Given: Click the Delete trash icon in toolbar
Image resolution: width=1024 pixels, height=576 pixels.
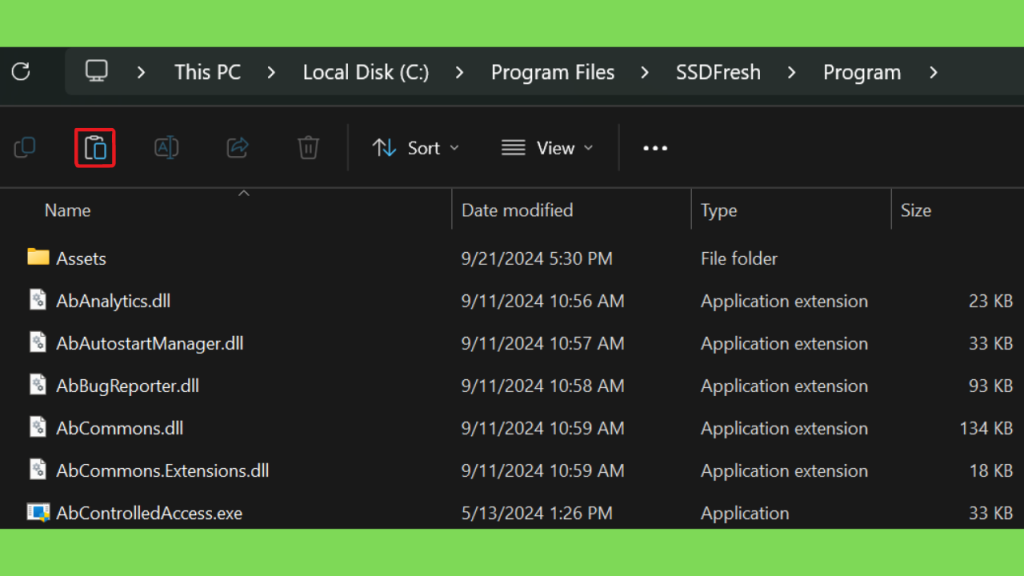Looking at the screenshot, I should tap(308, 148).
